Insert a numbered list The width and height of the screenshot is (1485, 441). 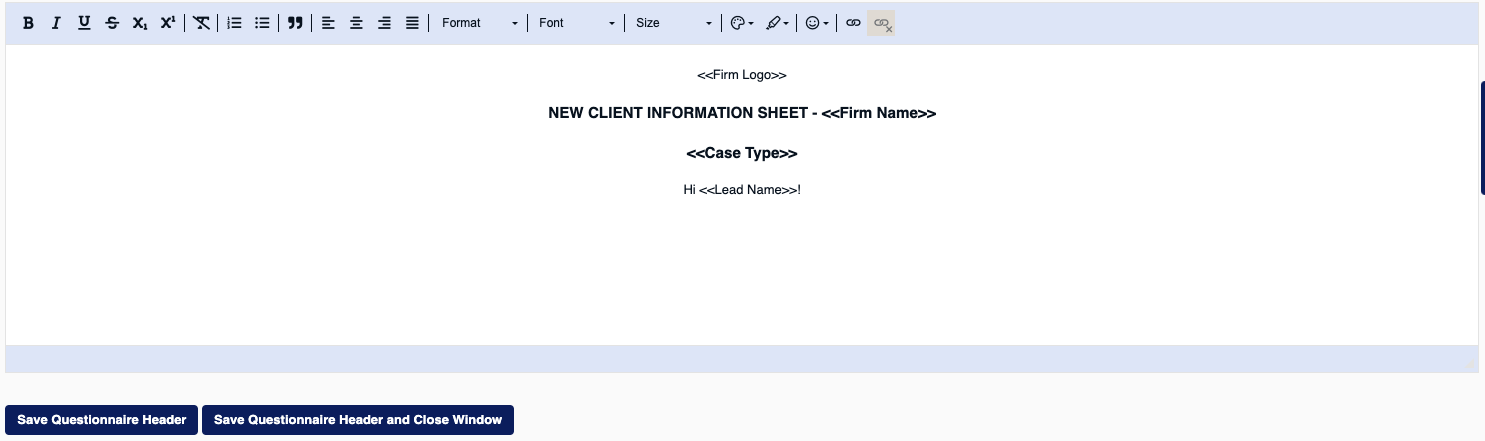point(235,23)
